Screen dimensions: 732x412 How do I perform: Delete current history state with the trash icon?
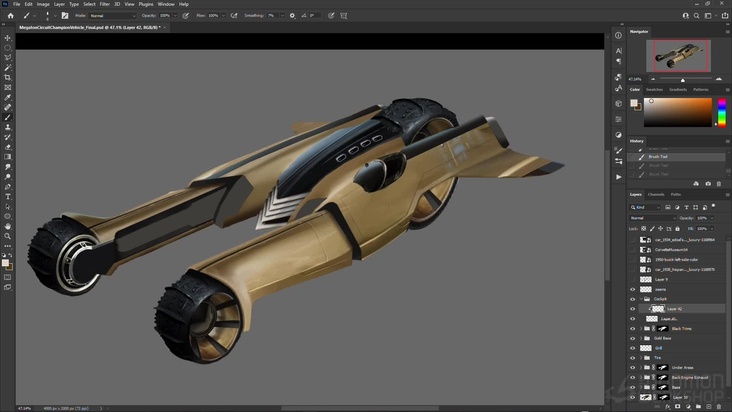[719, 184]
